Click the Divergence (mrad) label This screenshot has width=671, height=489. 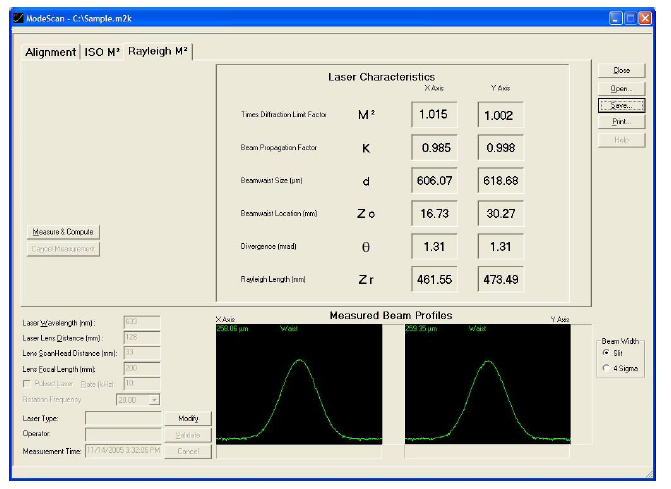pyautogui.click(x=268, y=246)
